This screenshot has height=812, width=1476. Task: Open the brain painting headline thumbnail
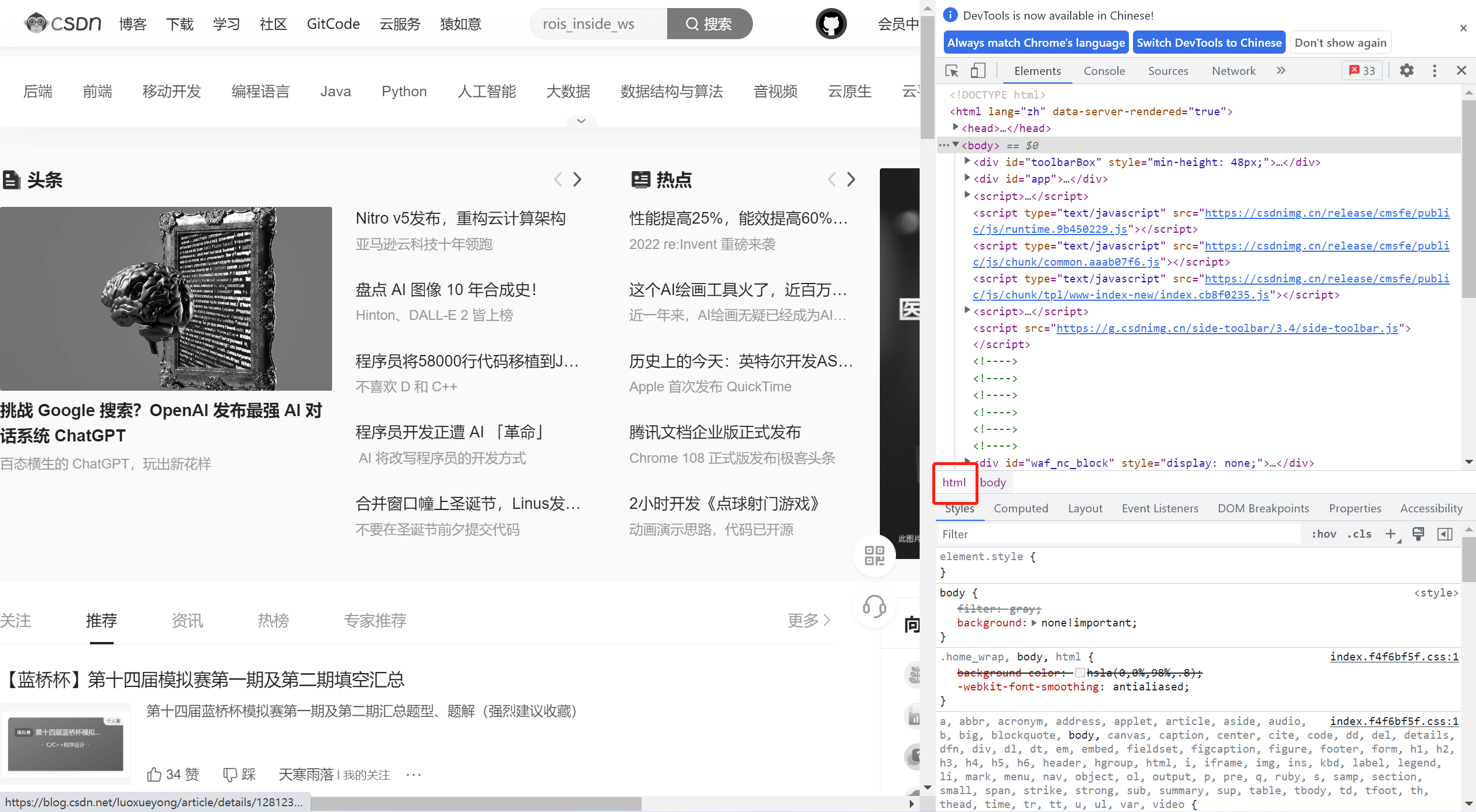click(x=166, y=299)
